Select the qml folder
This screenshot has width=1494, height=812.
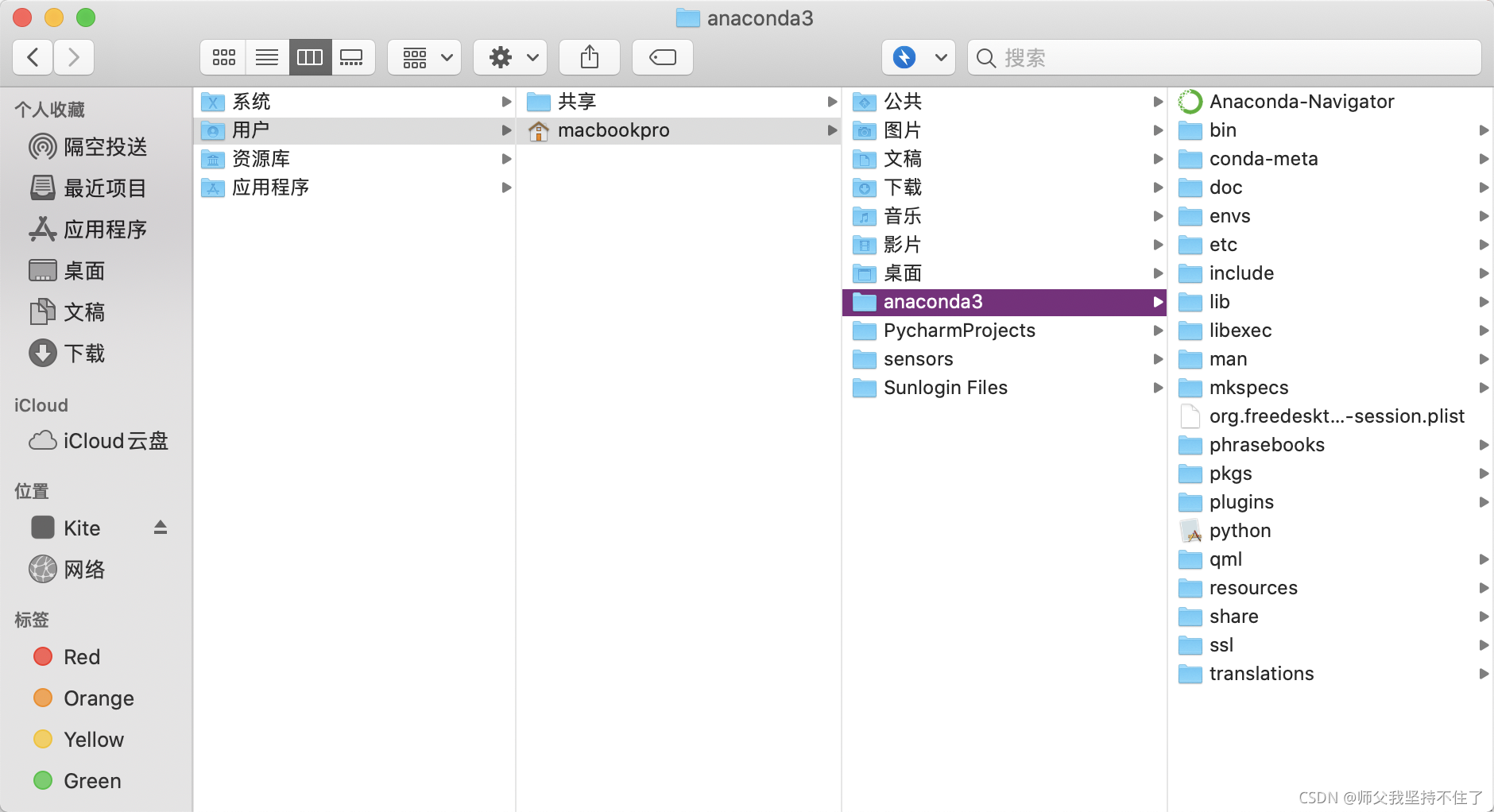(1331, 559)
